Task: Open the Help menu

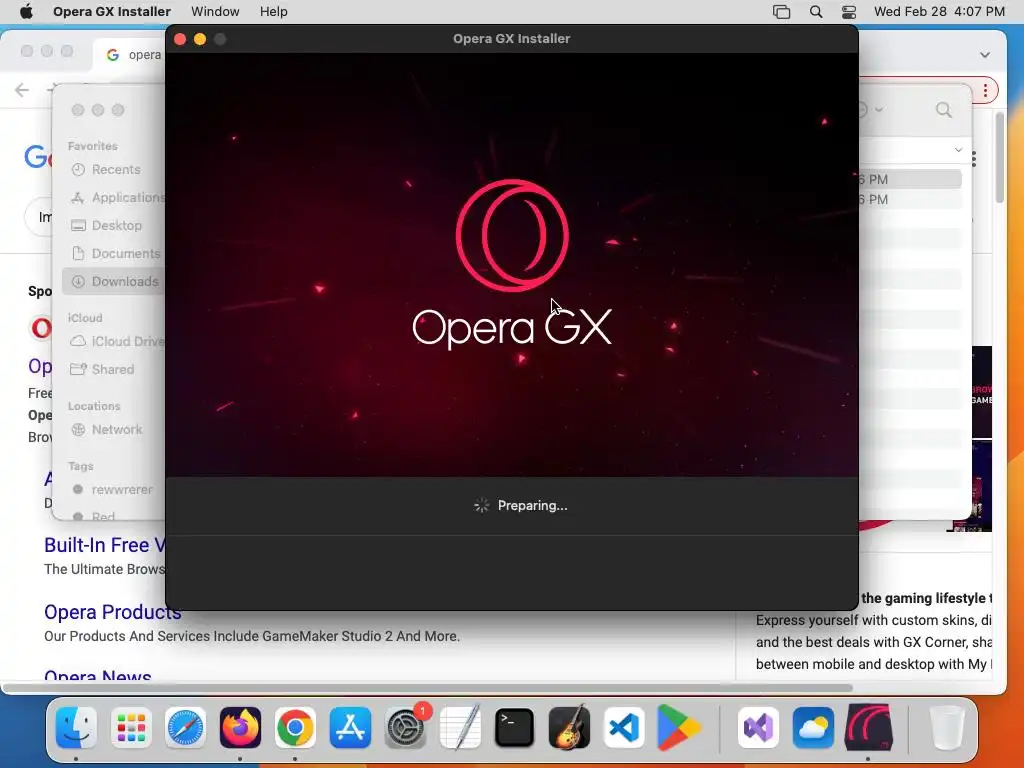Action: pos(273,12)
